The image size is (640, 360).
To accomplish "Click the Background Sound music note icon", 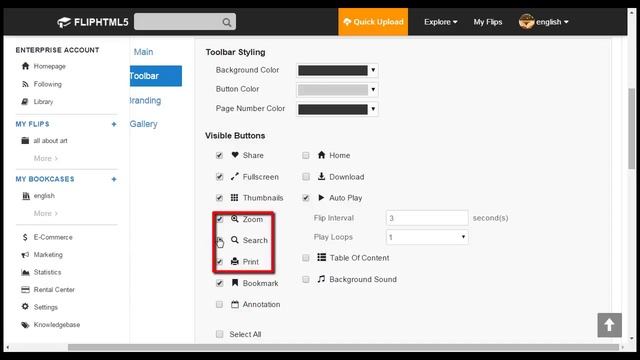I will tap(321, 279).
